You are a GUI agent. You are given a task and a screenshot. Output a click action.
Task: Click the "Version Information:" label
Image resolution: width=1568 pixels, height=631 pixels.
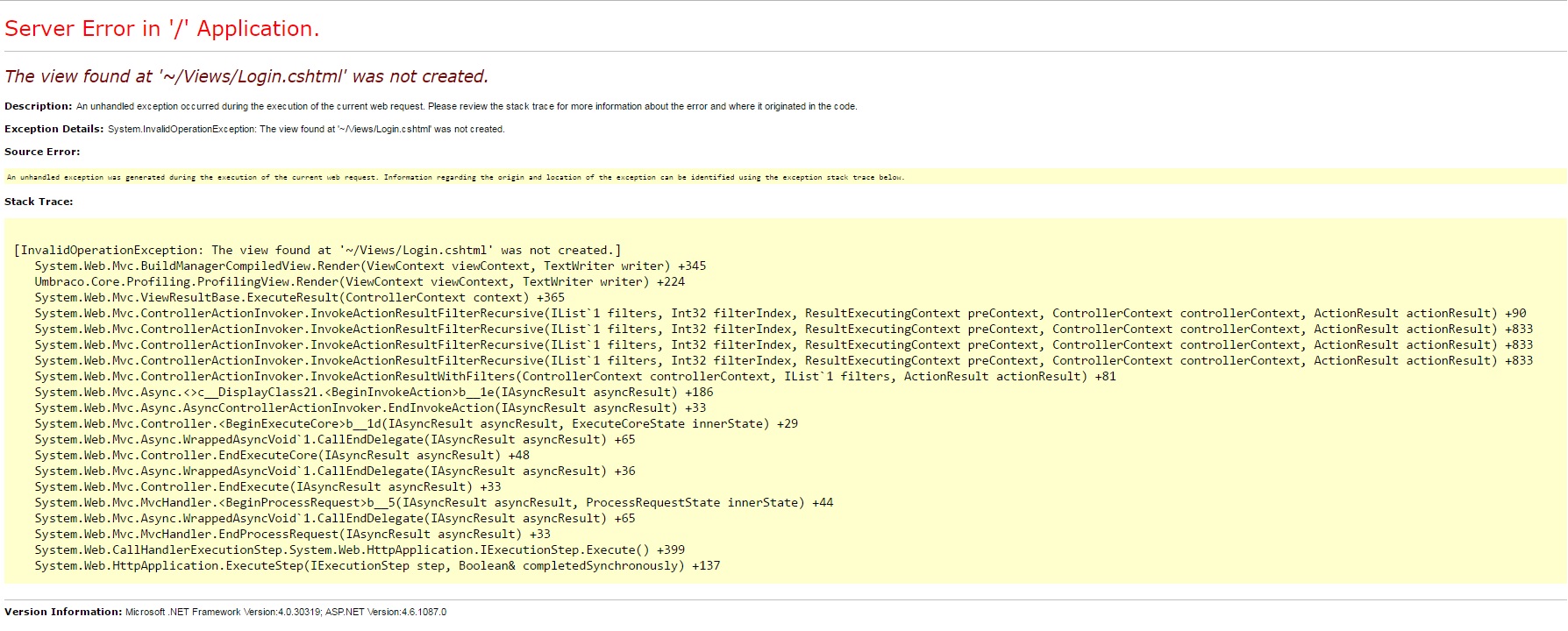[63, 612]
